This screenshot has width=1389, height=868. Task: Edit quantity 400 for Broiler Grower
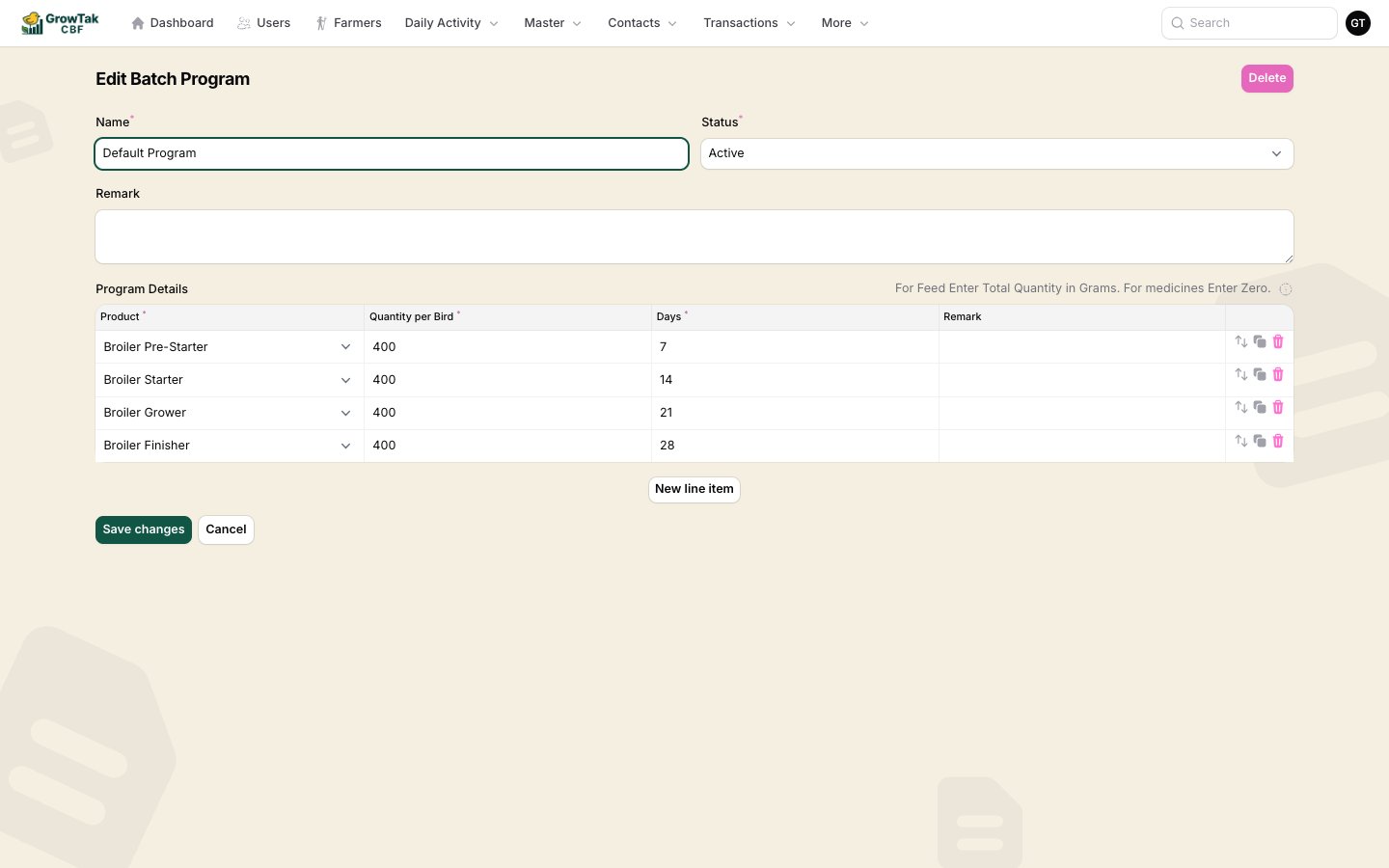coord(507,413)
